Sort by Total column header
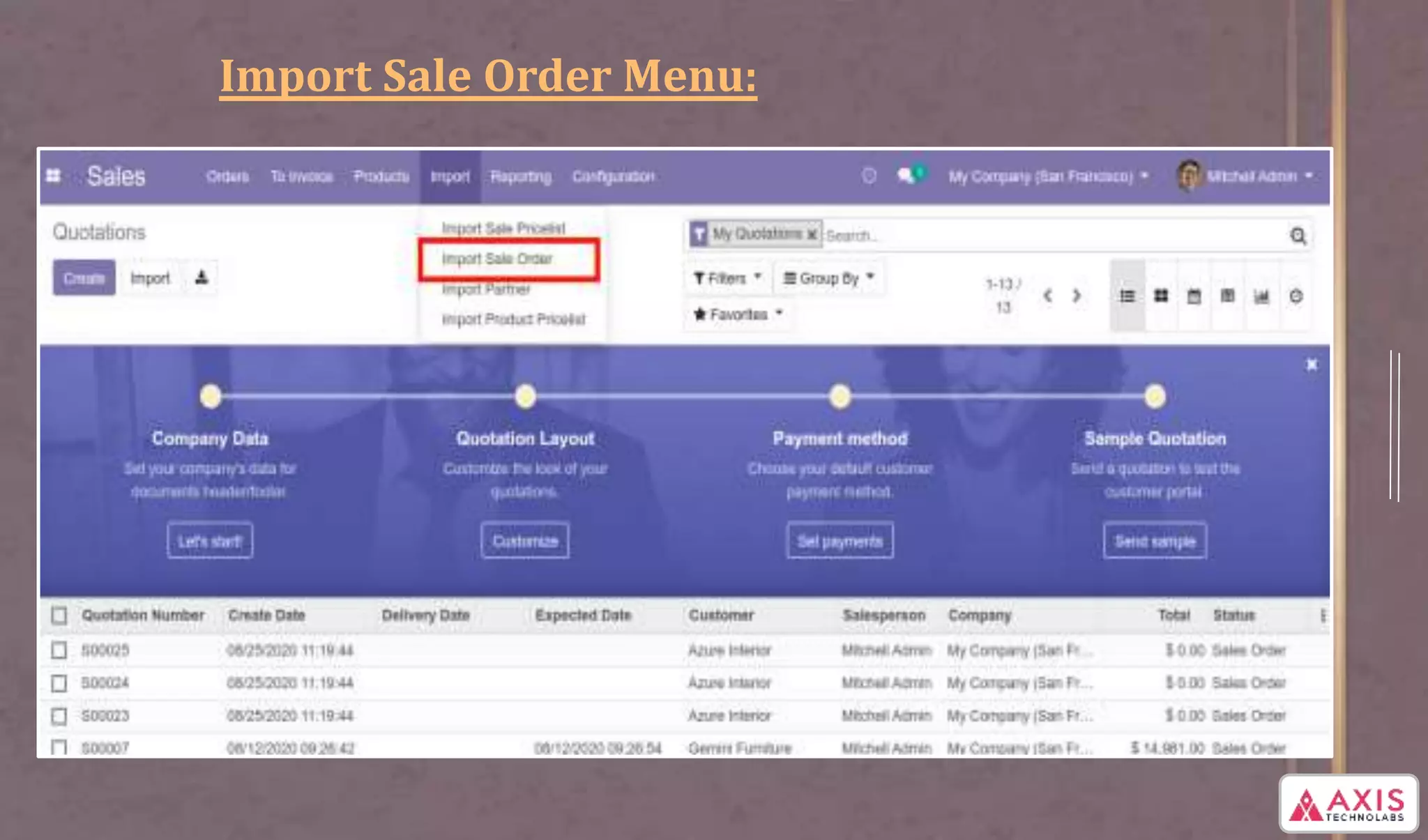This screenshot has height=840, width=1428. click(1174, 615)
